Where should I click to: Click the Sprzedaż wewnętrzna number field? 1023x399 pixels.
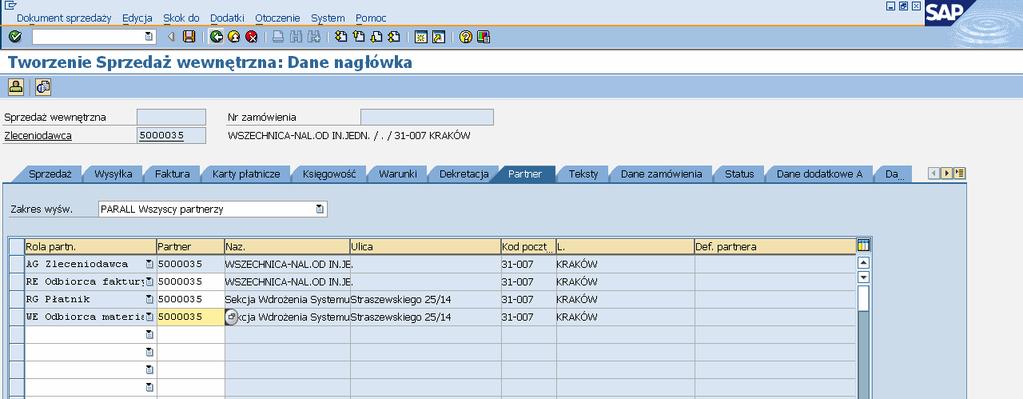pyautogui.click(x=171, y=117)
